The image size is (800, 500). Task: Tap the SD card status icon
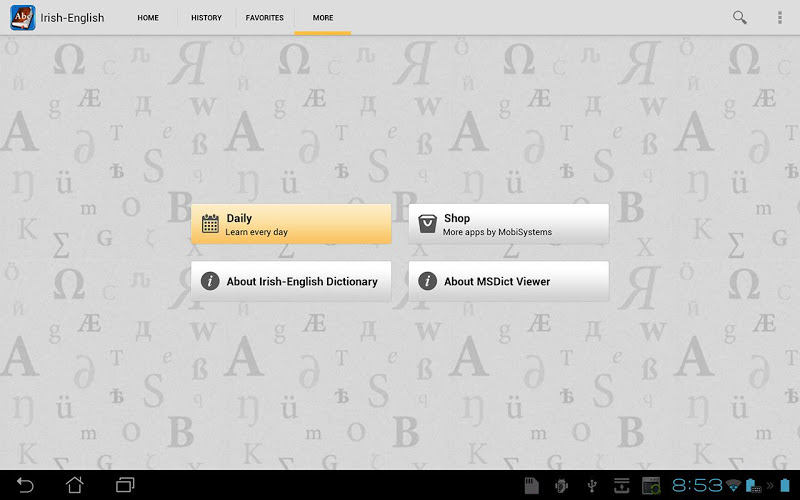point(532,486)
